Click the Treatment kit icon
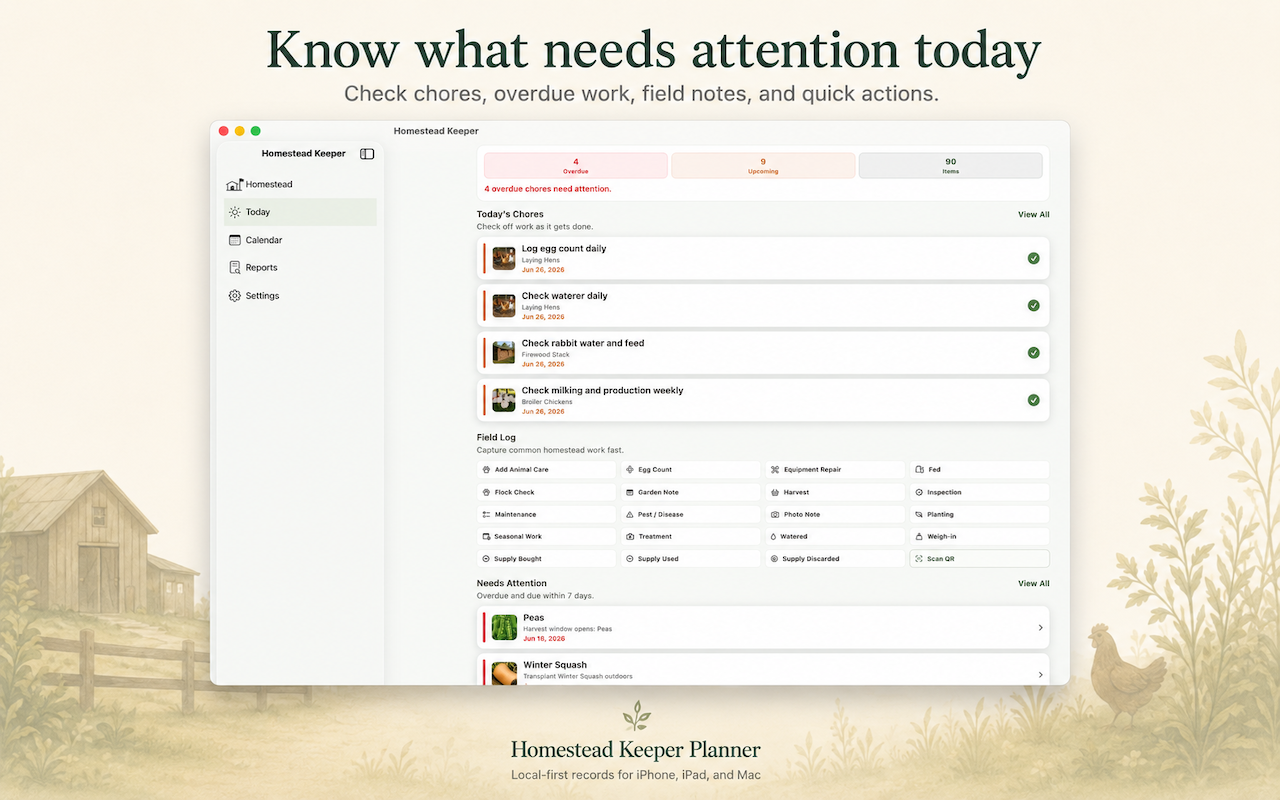This screenshot has height=800, width=1280. coord(630,537)
